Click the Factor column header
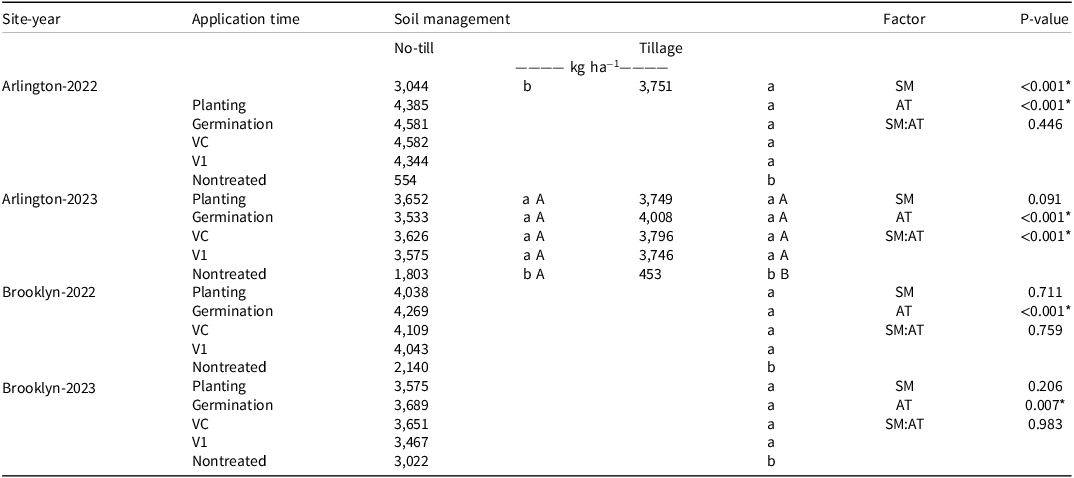The height and width of the screenshot is (478, 1074). (903, 19)
